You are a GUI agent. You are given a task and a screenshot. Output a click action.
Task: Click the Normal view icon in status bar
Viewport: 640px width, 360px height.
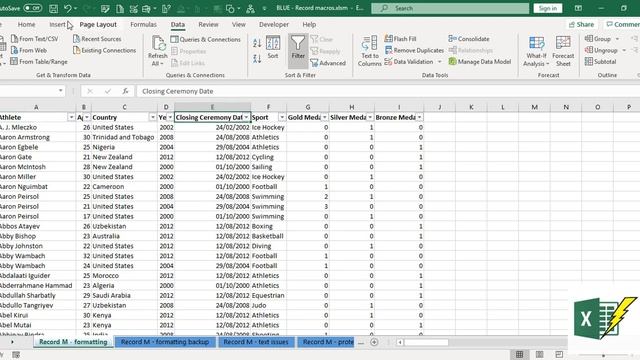[519, 354]
